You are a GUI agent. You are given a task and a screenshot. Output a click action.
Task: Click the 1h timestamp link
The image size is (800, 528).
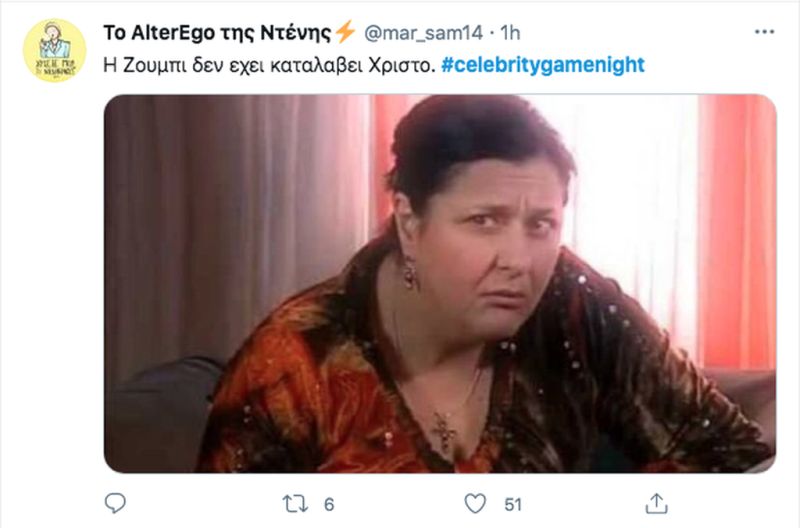510,33
